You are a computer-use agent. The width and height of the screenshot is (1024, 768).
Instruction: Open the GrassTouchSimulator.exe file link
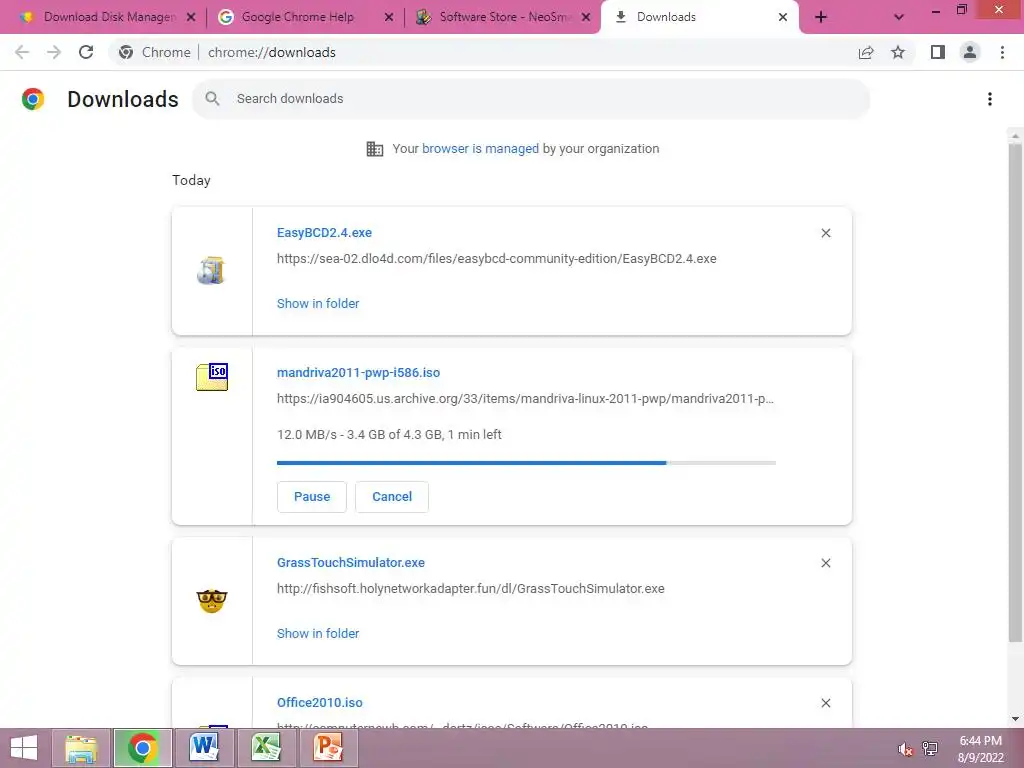[351, 562]
